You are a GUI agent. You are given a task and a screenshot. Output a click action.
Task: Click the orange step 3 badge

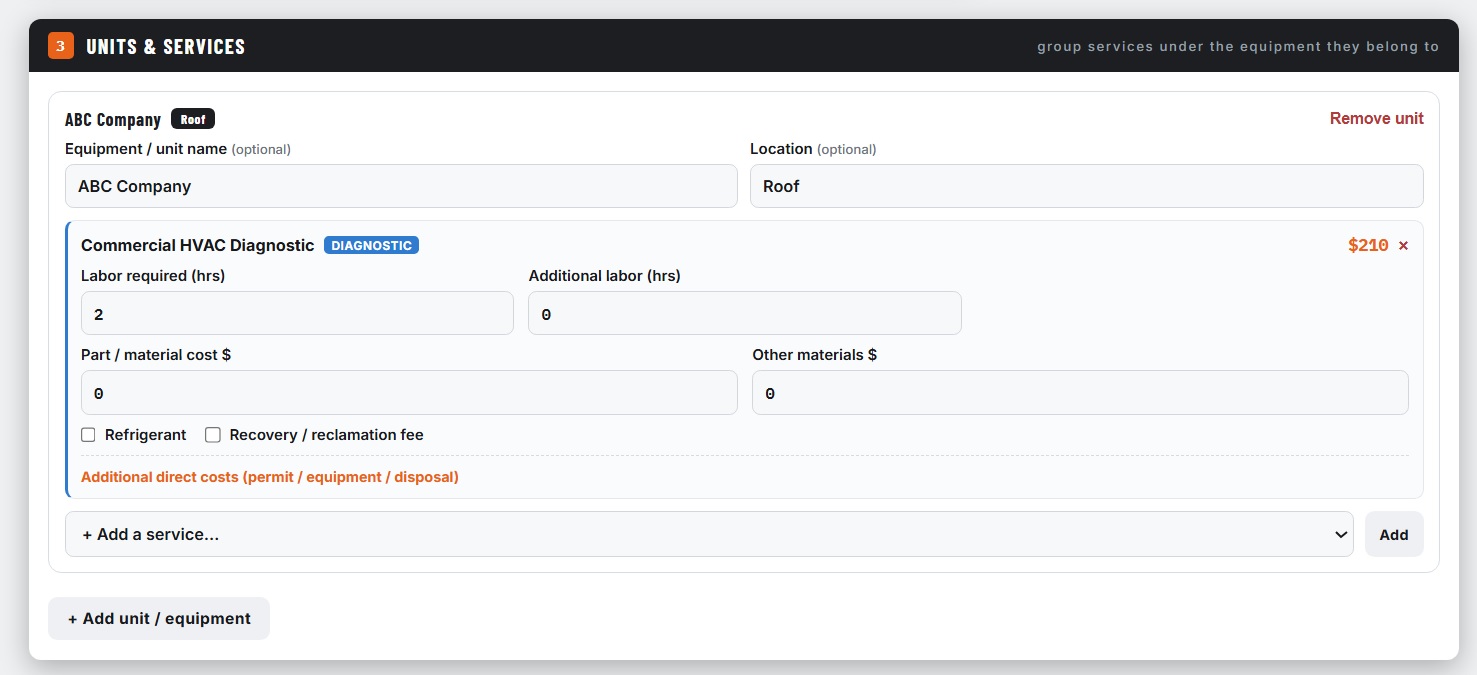61,46
